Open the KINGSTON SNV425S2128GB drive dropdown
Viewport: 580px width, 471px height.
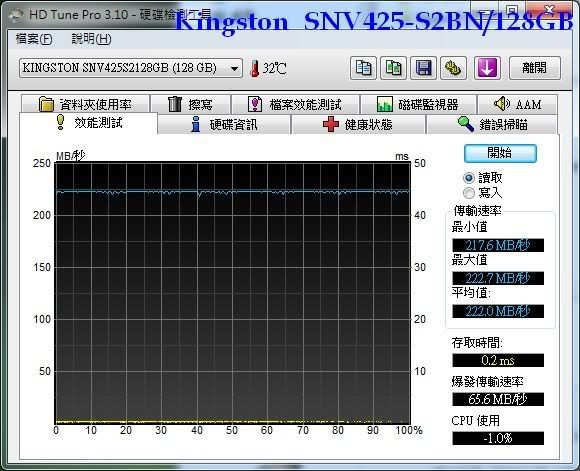[131, 68]
